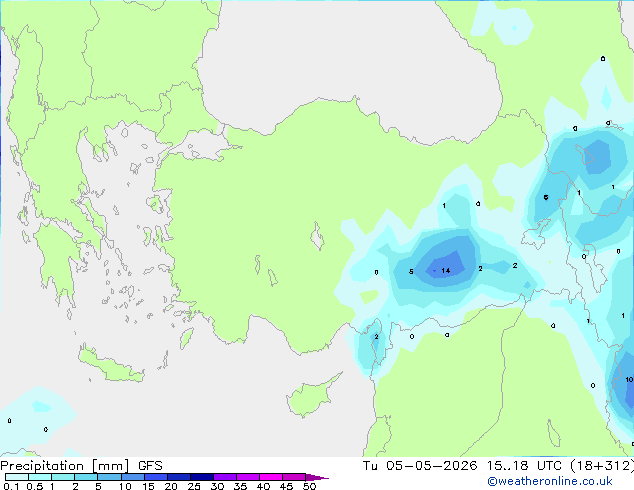The width and height of the screenshot is (634, 490).
Task: Click the island of Cyprus
Action: point(311,396)
